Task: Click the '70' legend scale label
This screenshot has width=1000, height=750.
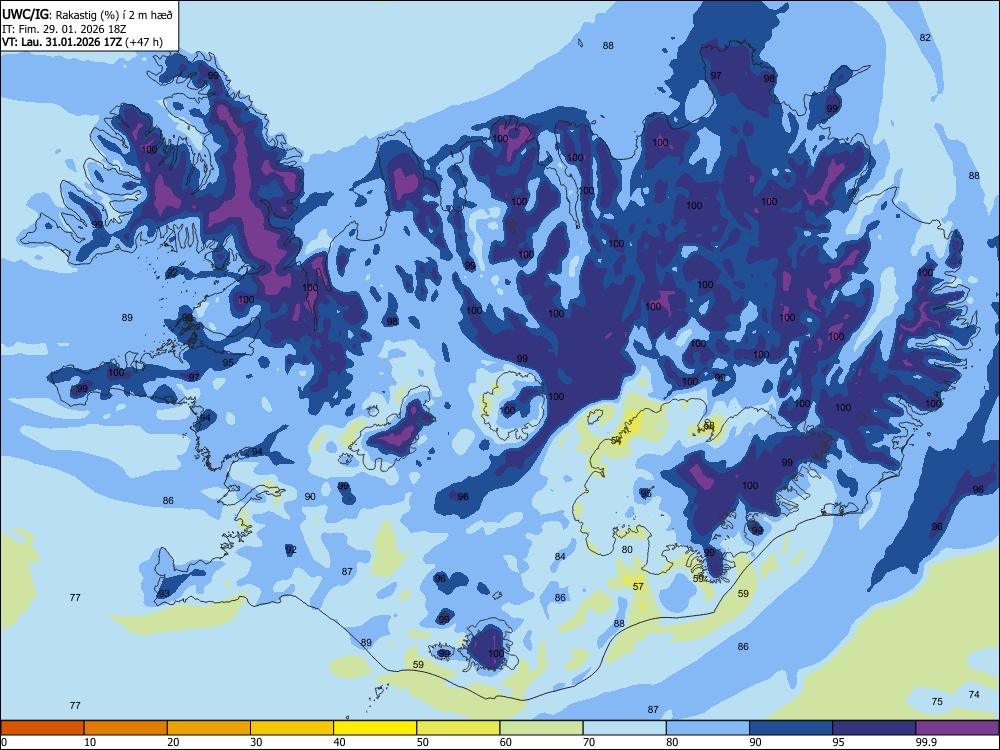Action: [589, 742]
